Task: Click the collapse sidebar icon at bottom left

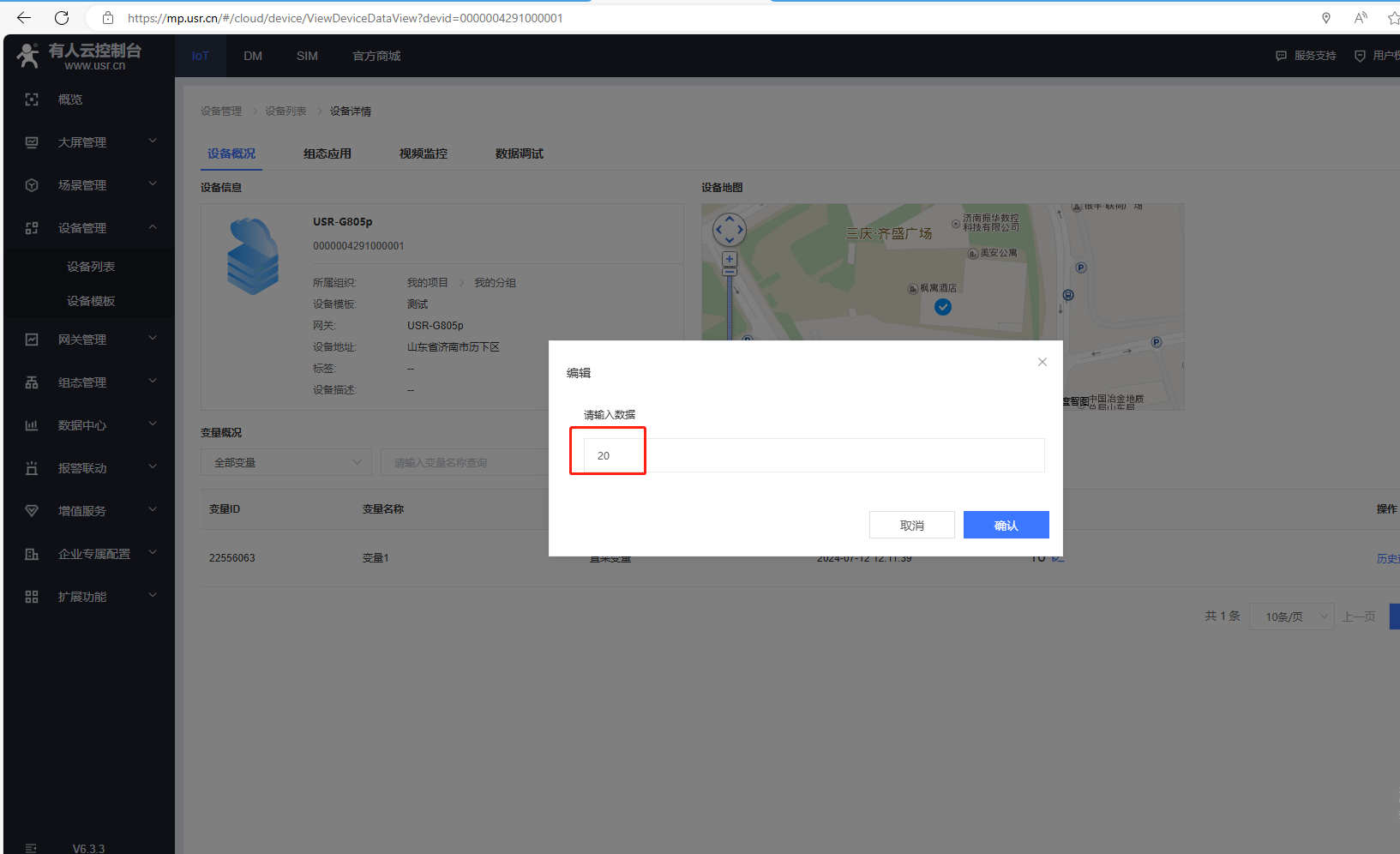Action: [31, 848]
